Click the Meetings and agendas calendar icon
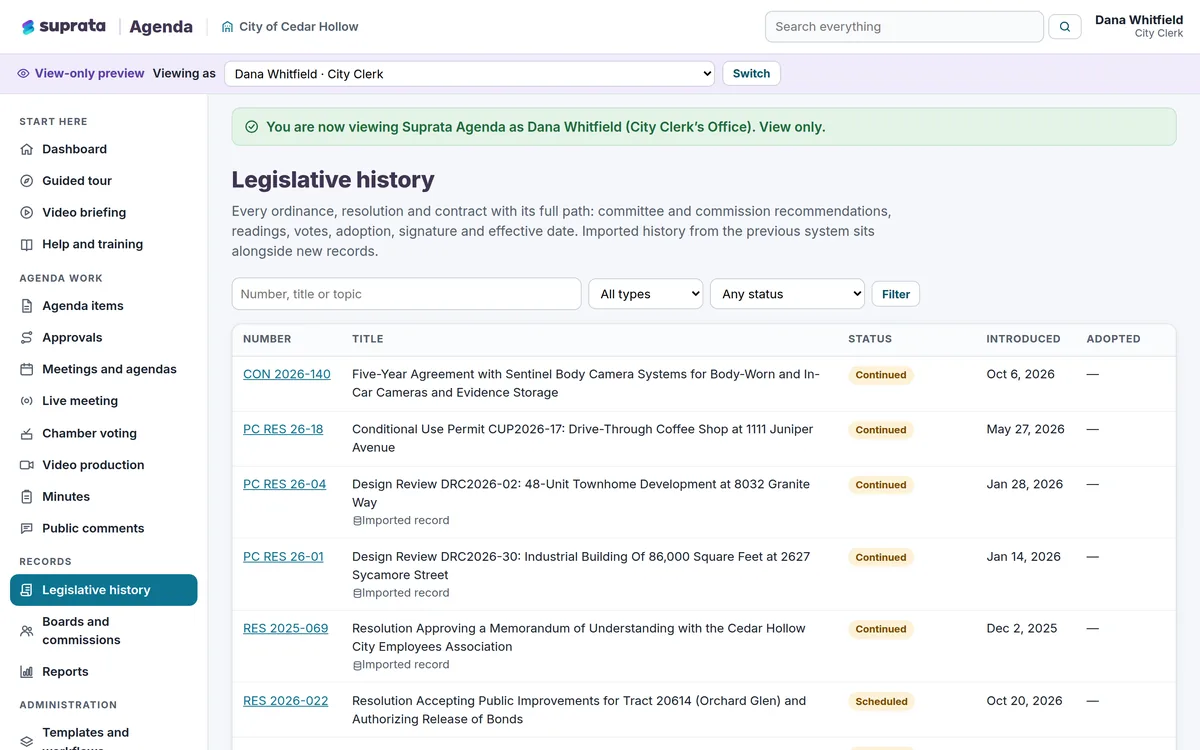 coord(27,369)
